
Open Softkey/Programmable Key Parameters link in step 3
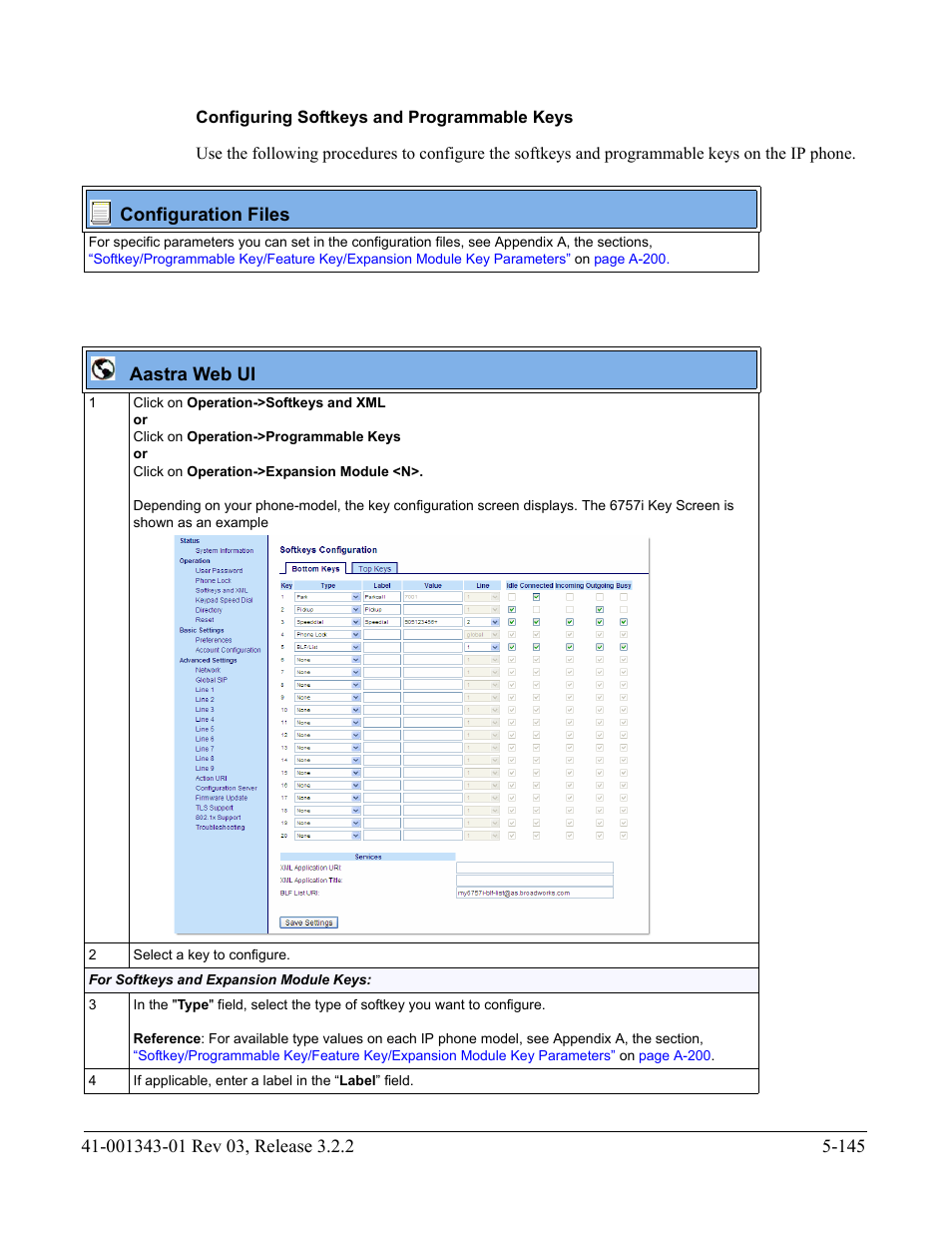pyautogui.click(x=374, y=1055)
